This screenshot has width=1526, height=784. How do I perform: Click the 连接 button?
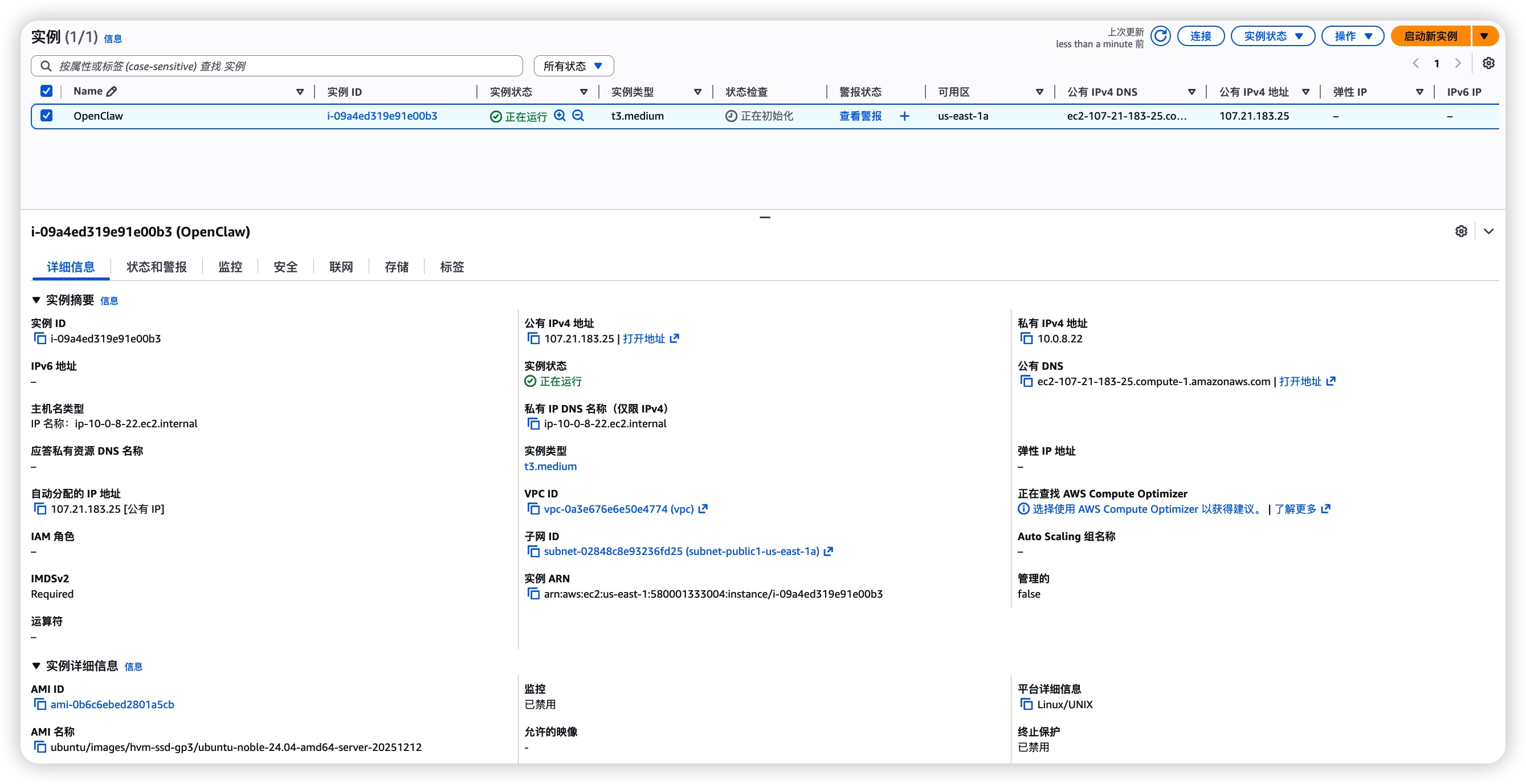pyautogui.click(x=1200, y=36)
